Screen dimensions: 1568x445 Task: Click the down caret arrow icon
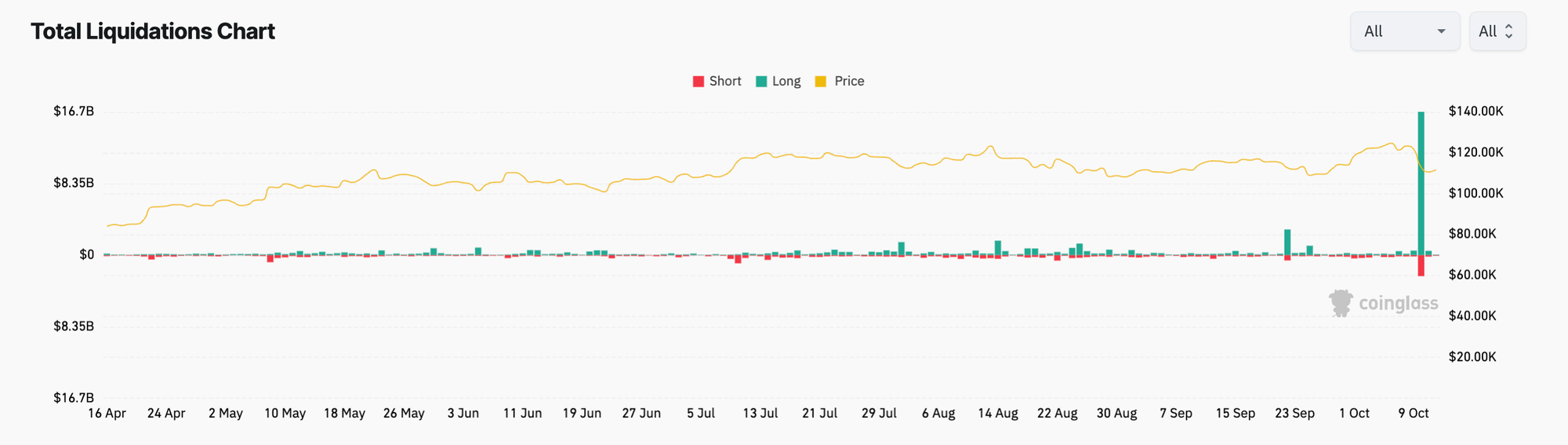tap(1441, 31)
